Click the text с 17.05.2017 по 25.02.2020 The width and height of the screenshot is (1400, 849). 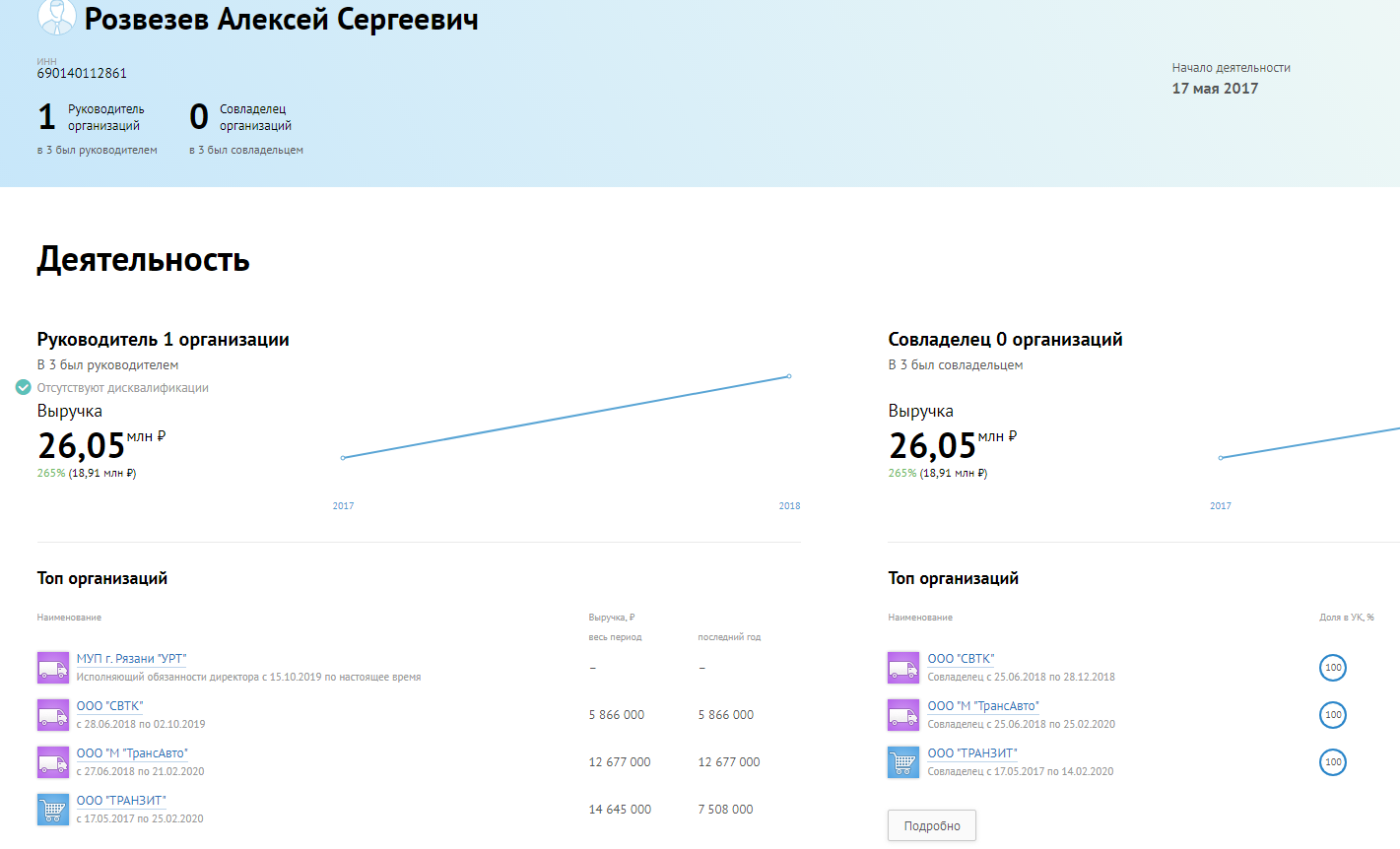(140, 818)
